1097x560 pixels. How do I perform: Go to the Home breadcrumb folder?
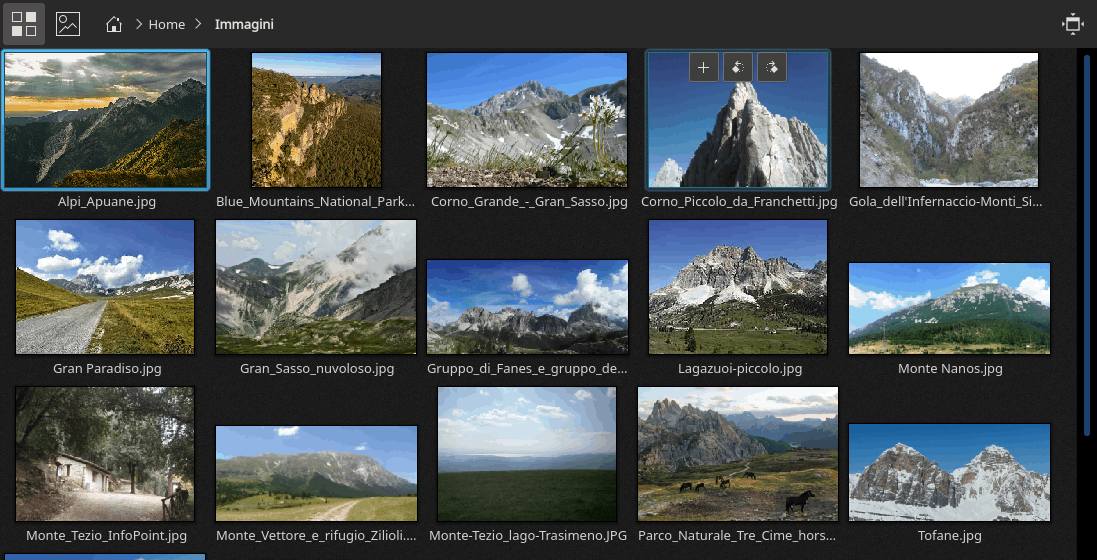pyautogui.click(x=167, y=24)
